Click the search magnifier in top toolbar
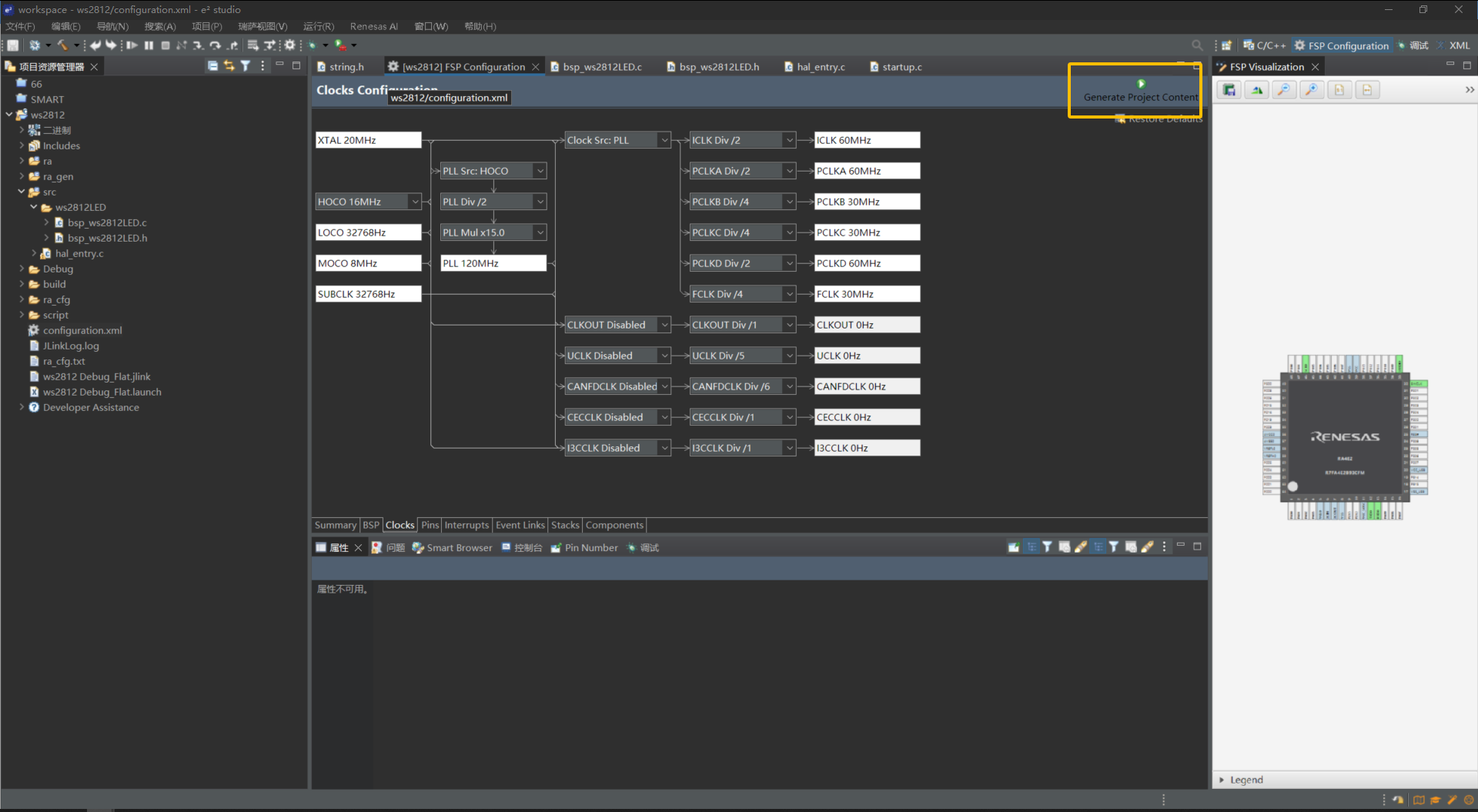This screenshot has width=1478, height=812. pyautogui.click(x=1197, y=45)
